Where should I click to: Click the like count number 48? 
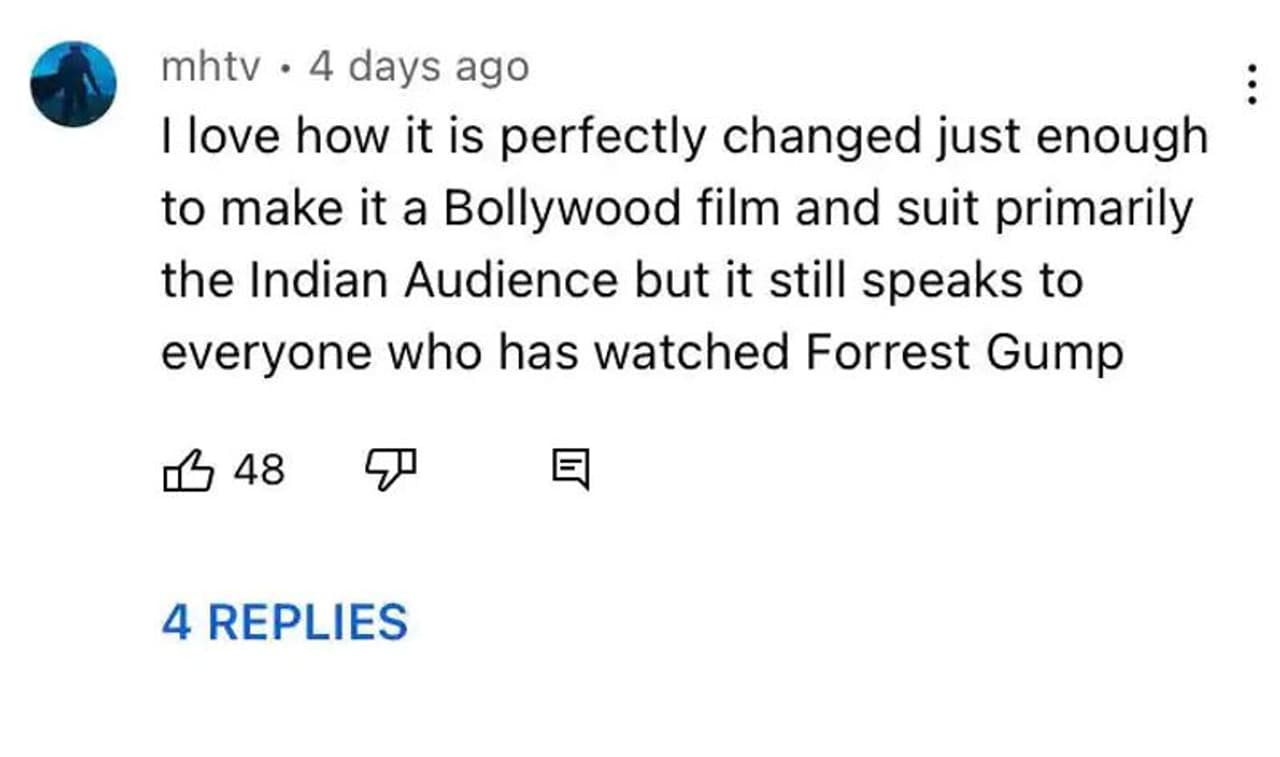(x=259, y=470)
